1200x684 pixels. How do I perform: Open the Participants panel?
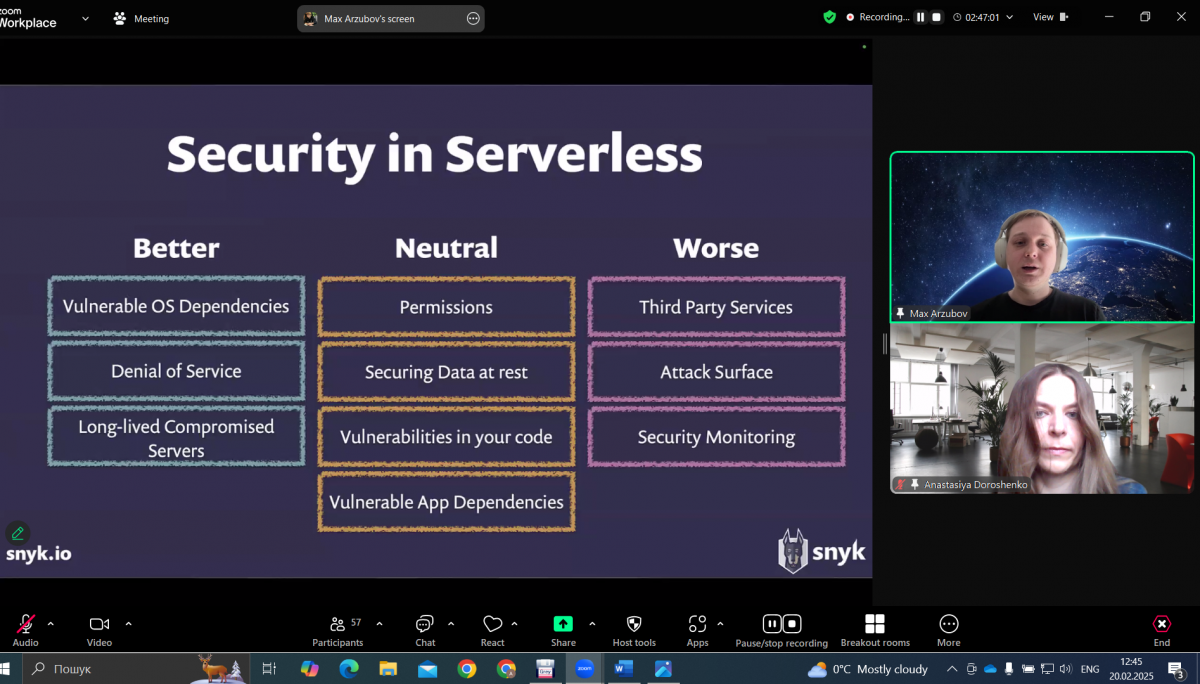[338, 624]
